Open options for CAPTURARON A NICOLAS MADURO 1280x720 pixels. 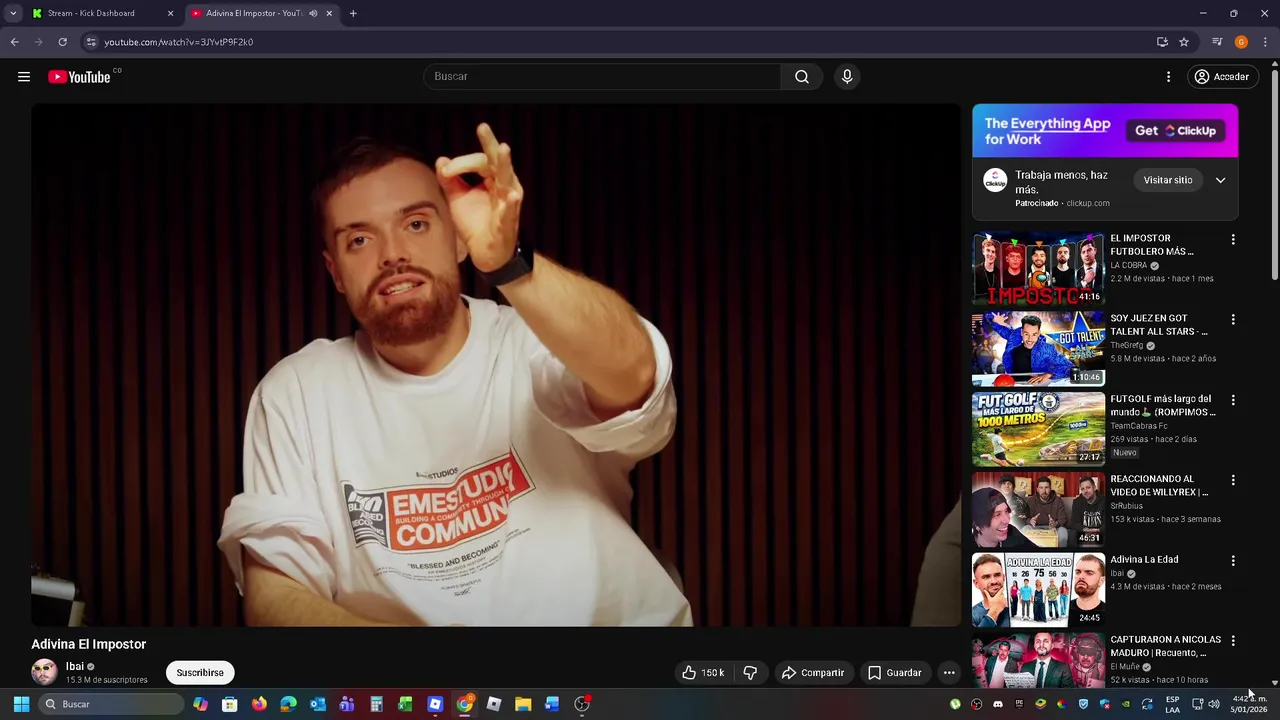click(1233, 640)
